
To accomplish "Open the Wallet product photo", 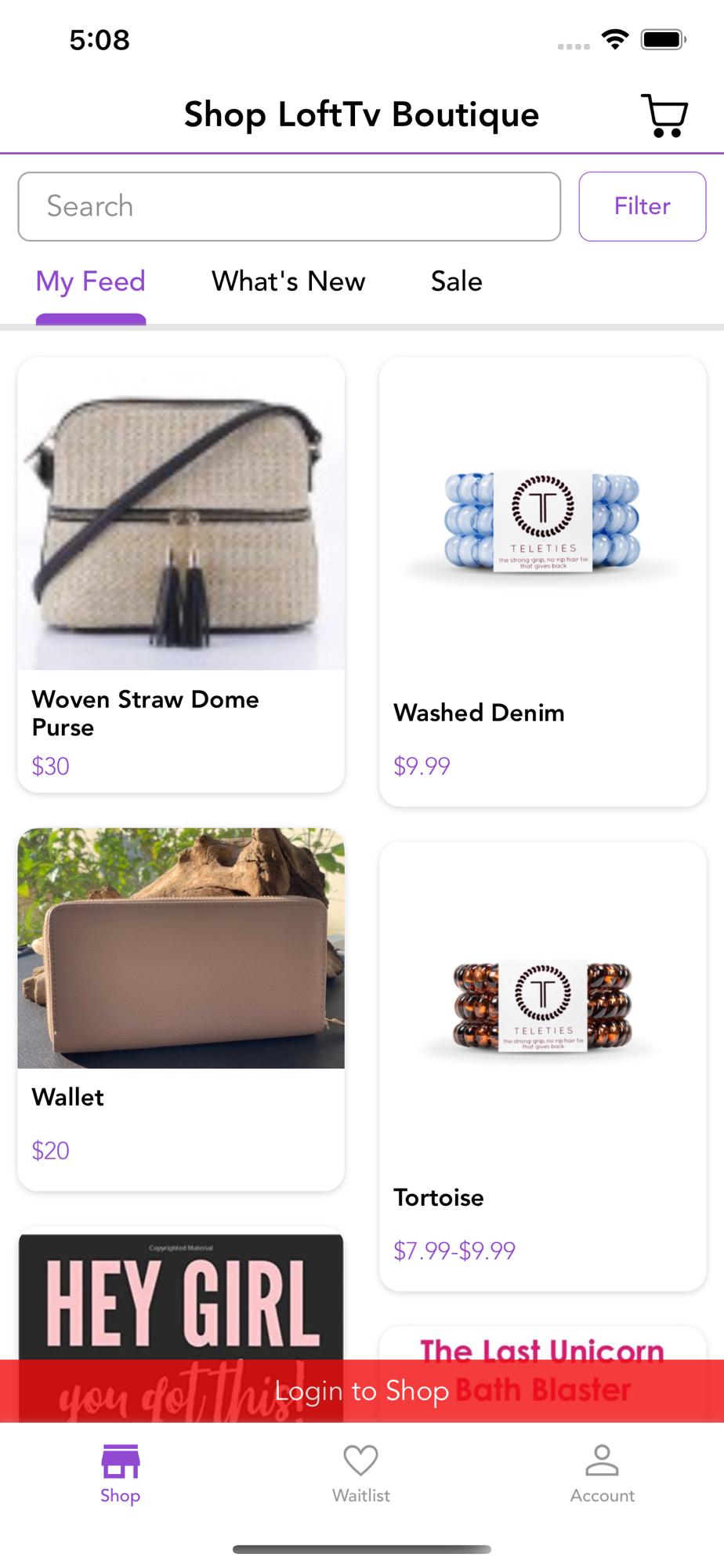I will click(181, 948).
